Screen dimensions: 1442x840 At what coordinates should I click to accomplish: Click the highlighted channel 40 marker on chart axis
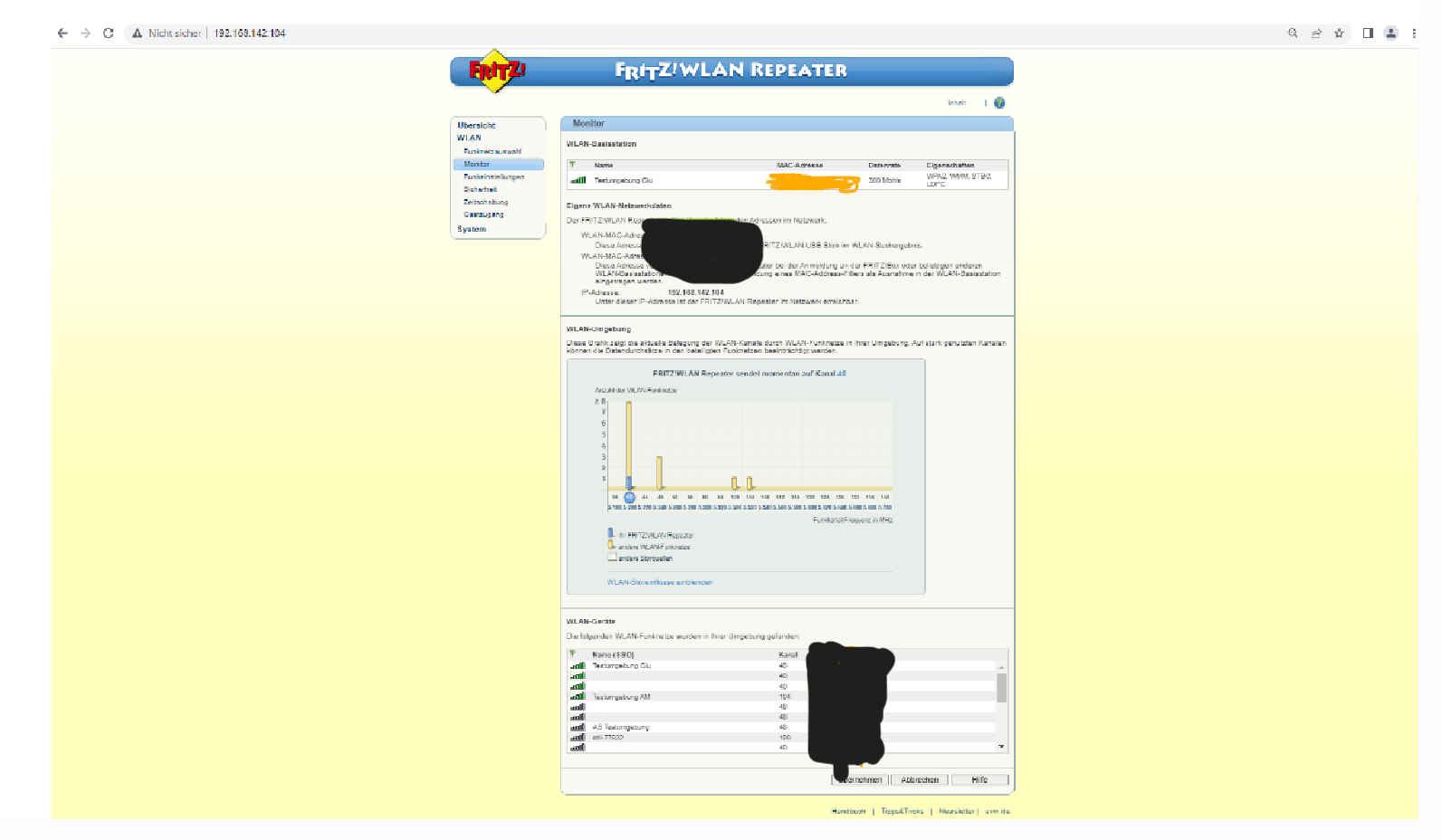coord(629,497)
